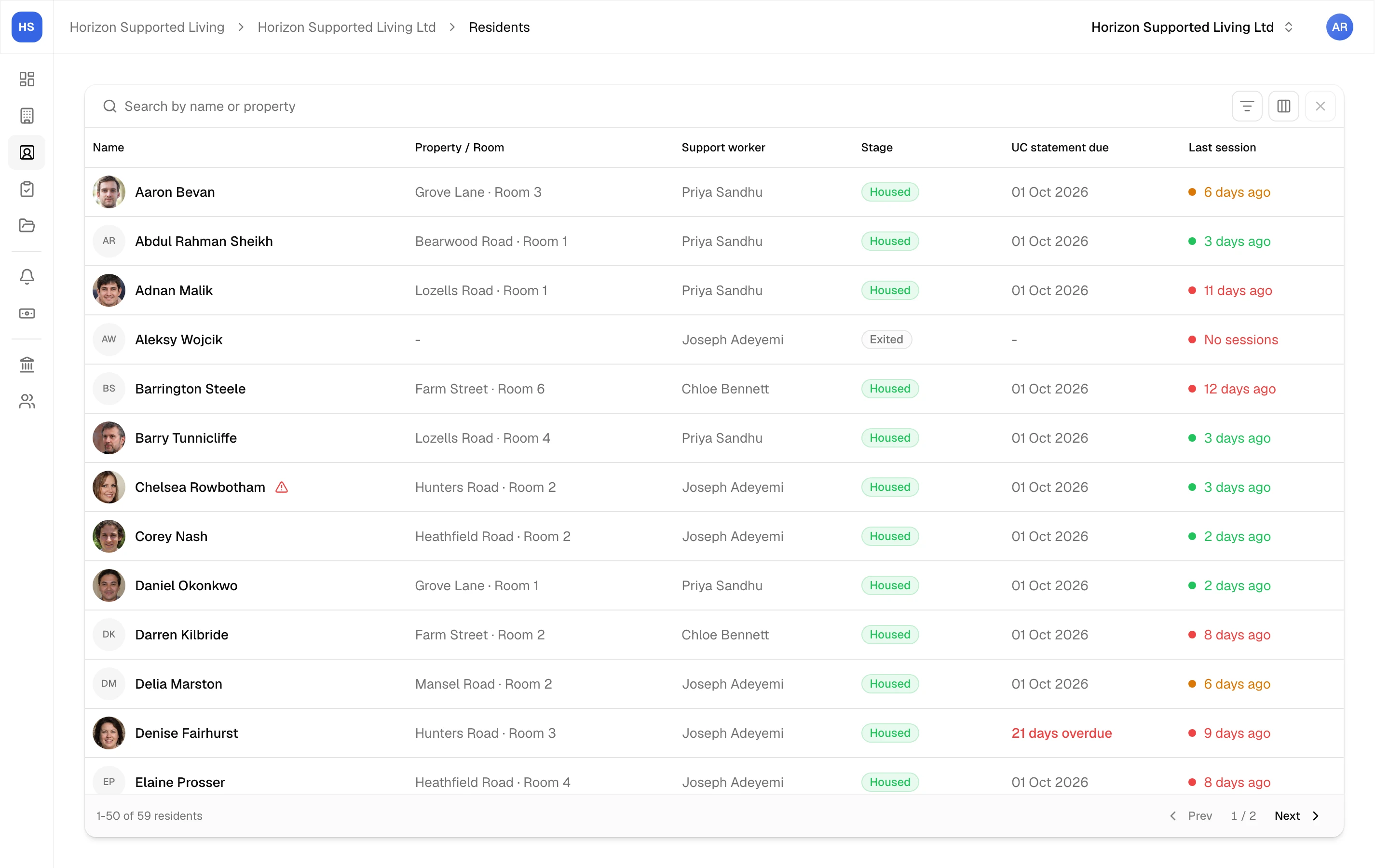This screenshot has width=1389, height=868.
Task: Sort by the Property / Room column header
Action: click(x=459, y=148)
